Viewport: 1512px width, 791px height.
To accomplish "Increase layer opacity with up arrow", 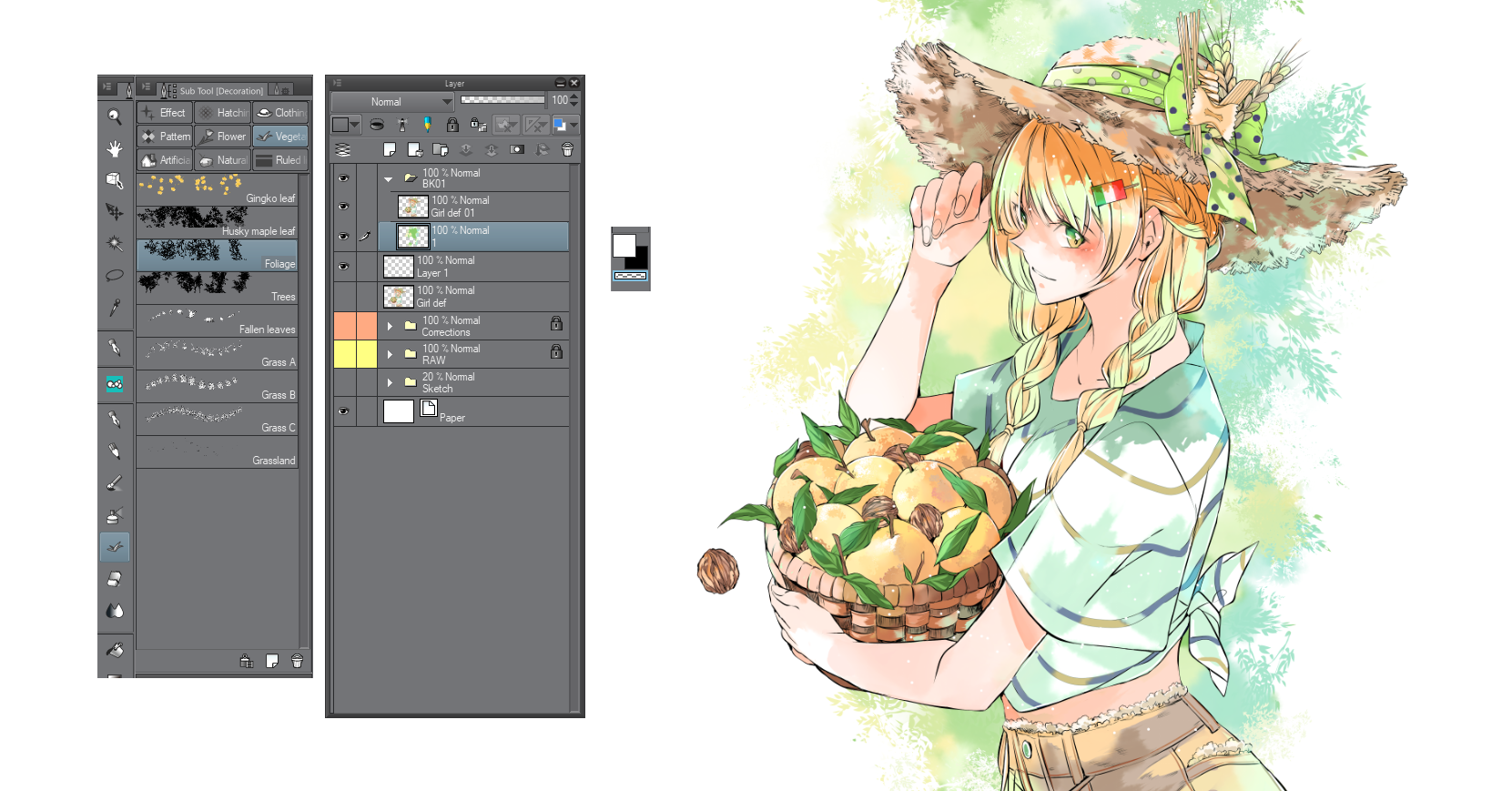I will tap(574, 96).
